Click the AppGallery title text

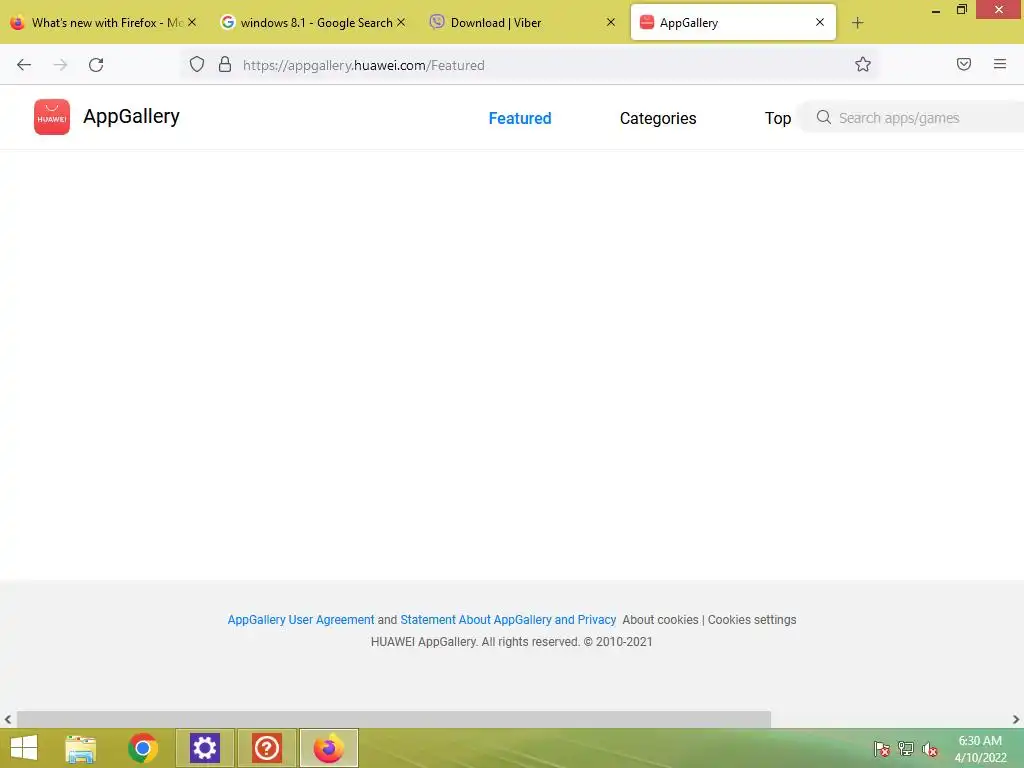[131, 116]
